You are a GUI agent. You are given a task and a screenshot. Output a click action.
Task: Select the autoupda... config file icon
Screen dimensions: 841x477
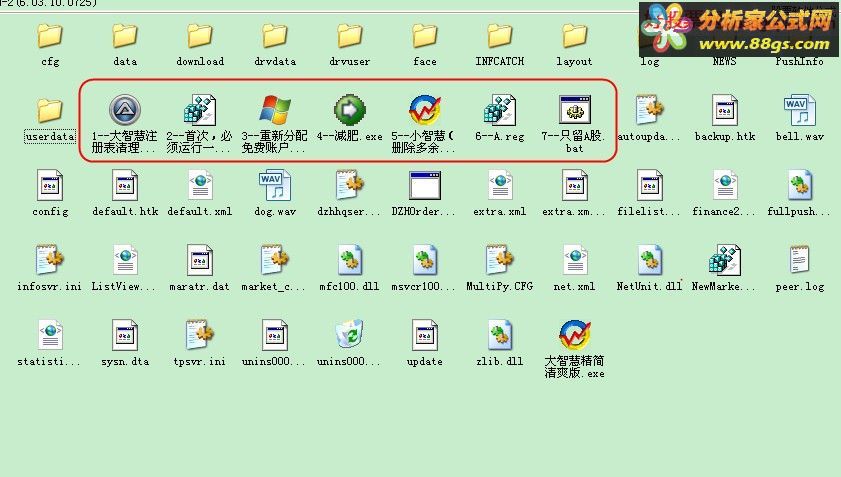[650, 111]
